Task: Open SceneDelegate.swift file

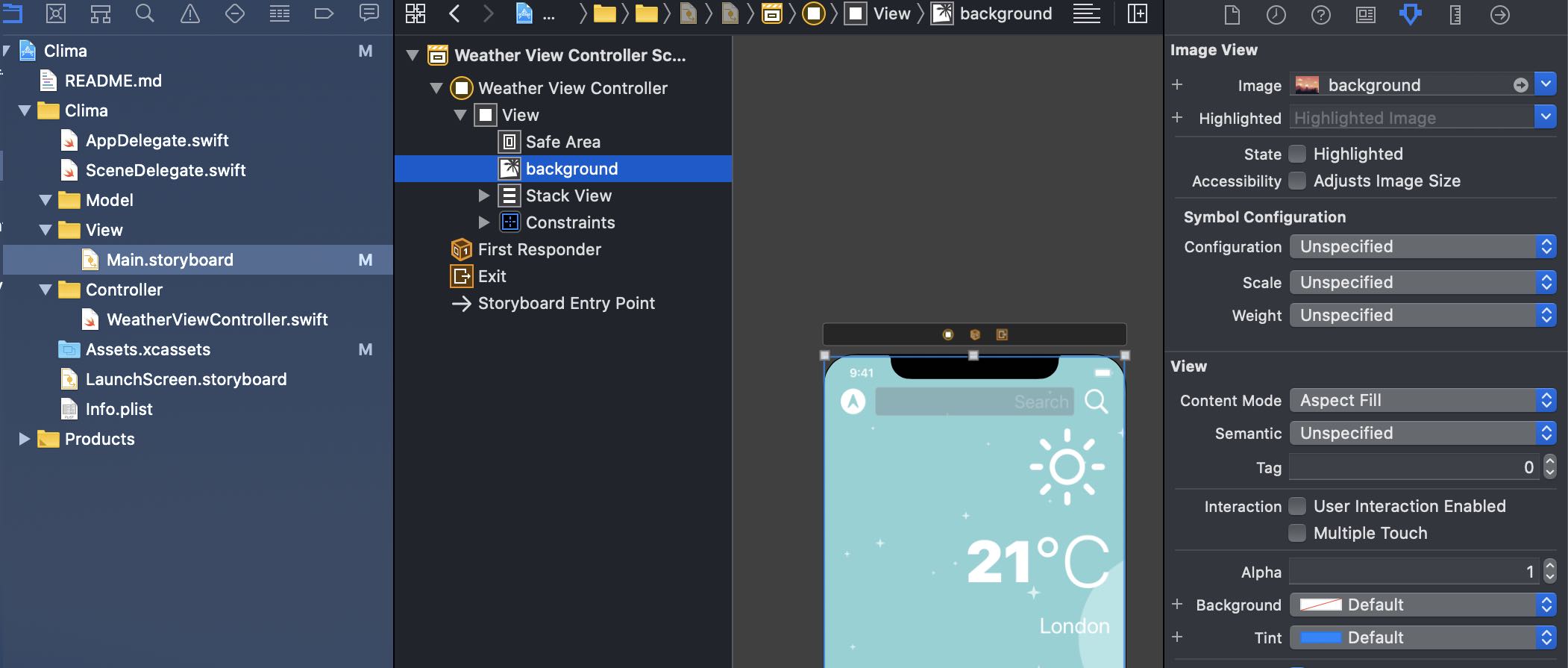Action: point(166,170)
